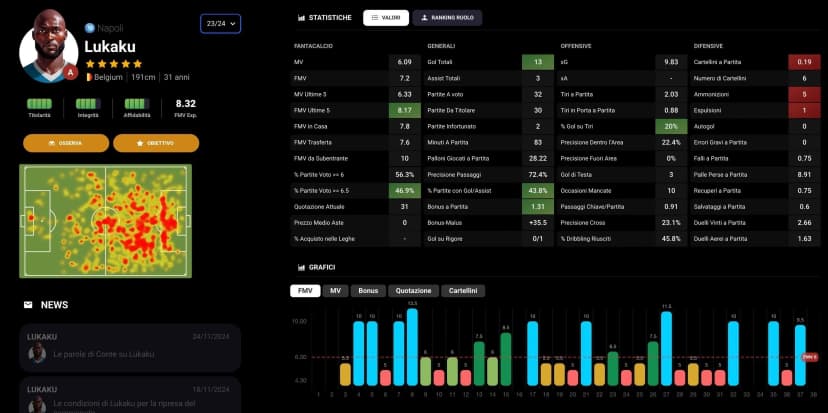The height and width of the screenshot is (413, 828).
Task: Click the red role badge 'A'
Action: (x=69, y=72)
